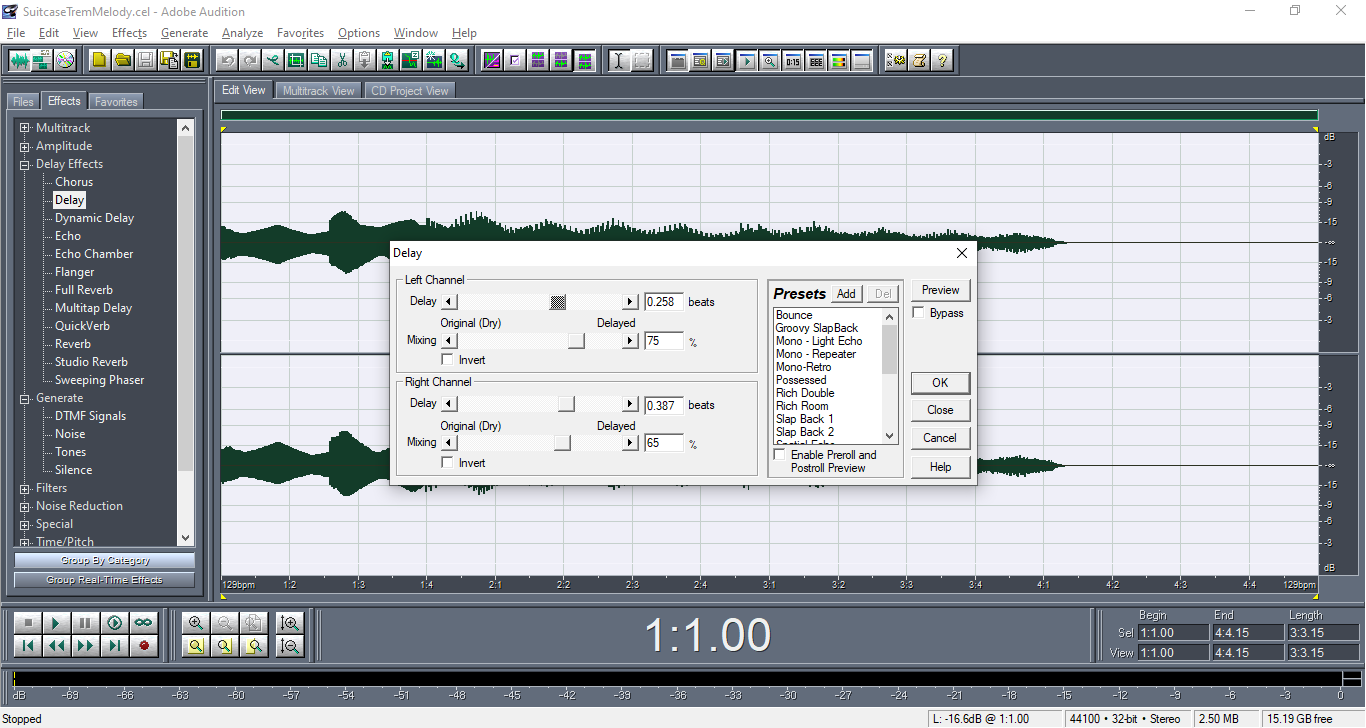
Task: Open the Favorites menu in menu bar
Action: 300,33
